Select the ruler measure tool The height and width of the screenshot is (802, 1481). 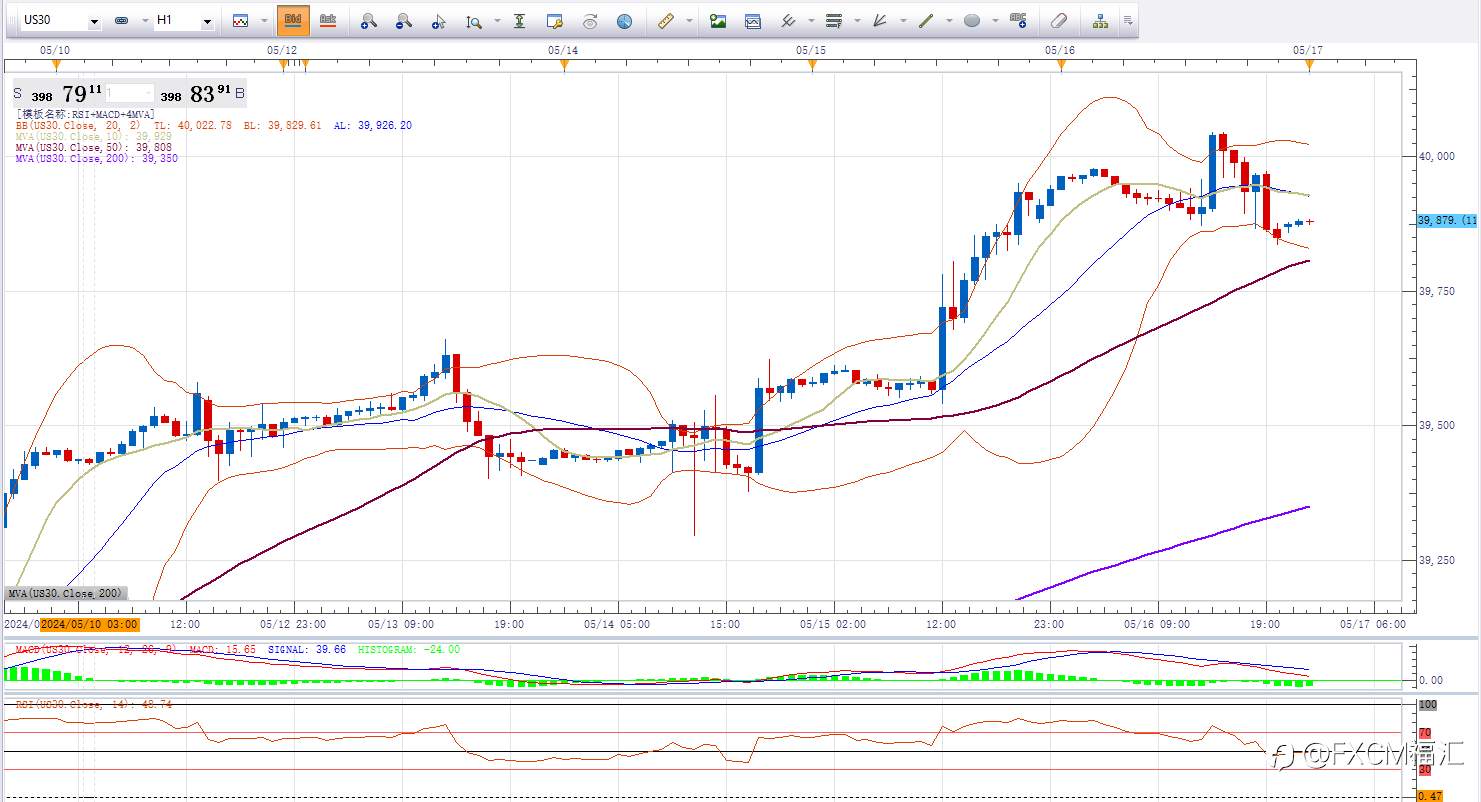pos(667,20)
